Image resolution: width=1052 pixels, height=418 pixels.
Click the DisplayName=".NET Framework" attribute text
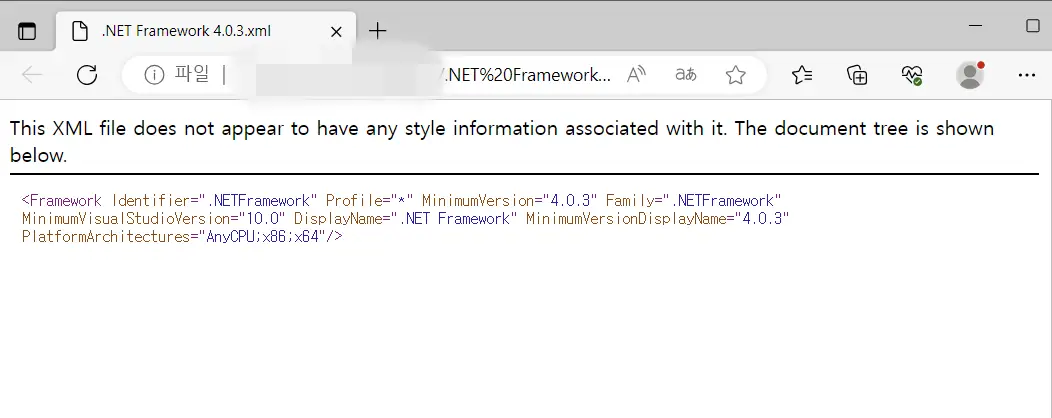click(x=406, y=219)
